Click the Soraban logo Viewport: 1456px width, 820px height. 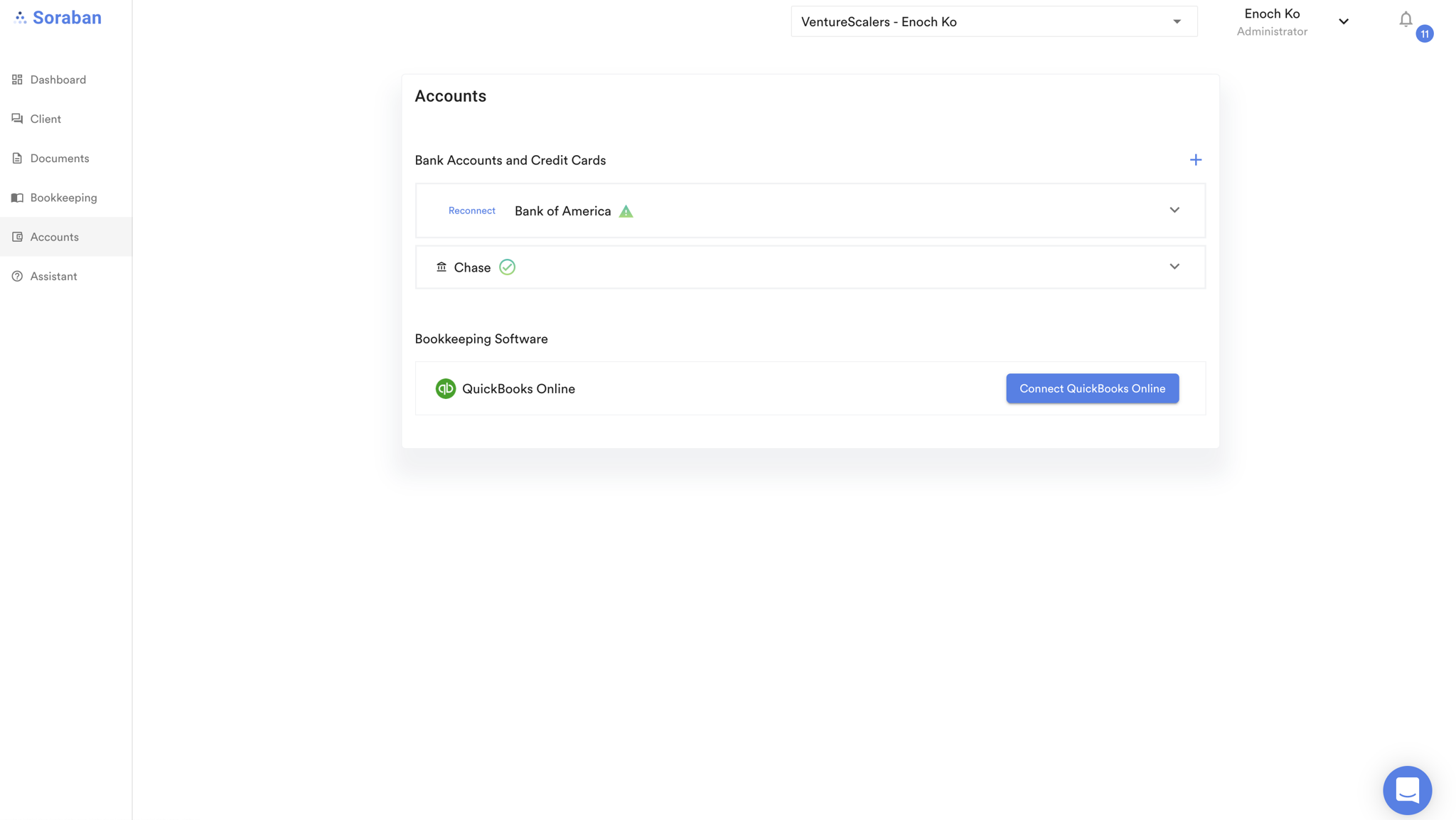(58, 18)
